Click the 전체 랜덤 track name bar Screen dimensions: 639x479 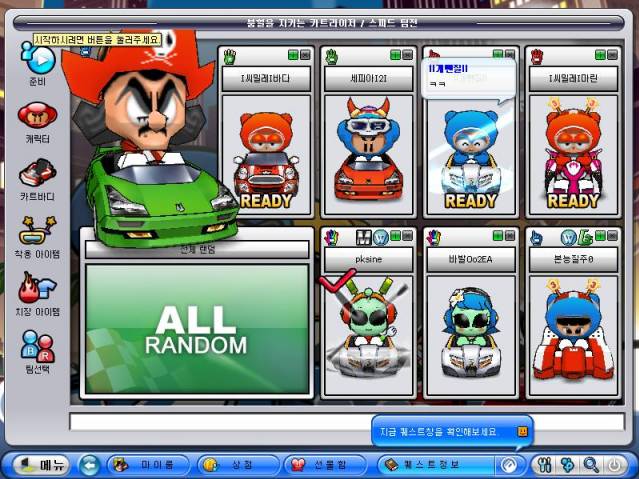tap(197, 249)
